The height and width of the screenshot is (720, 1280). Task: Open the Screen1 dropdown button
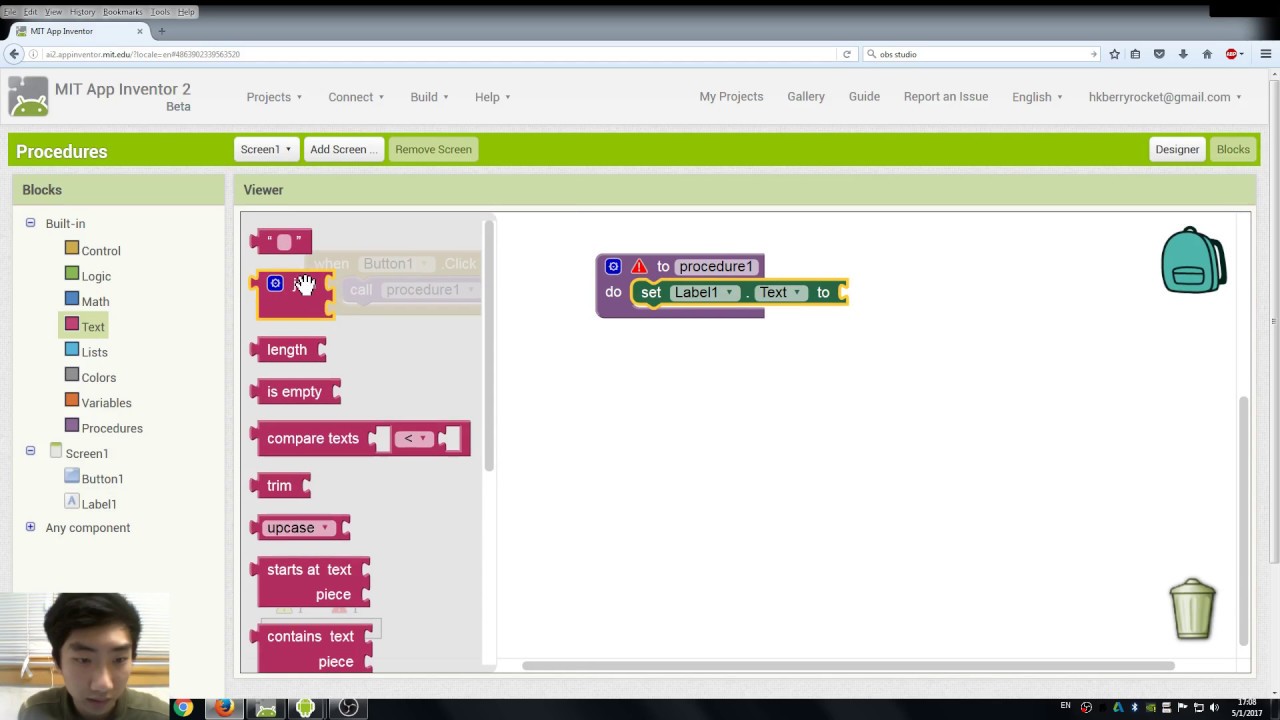pos(266,149)
